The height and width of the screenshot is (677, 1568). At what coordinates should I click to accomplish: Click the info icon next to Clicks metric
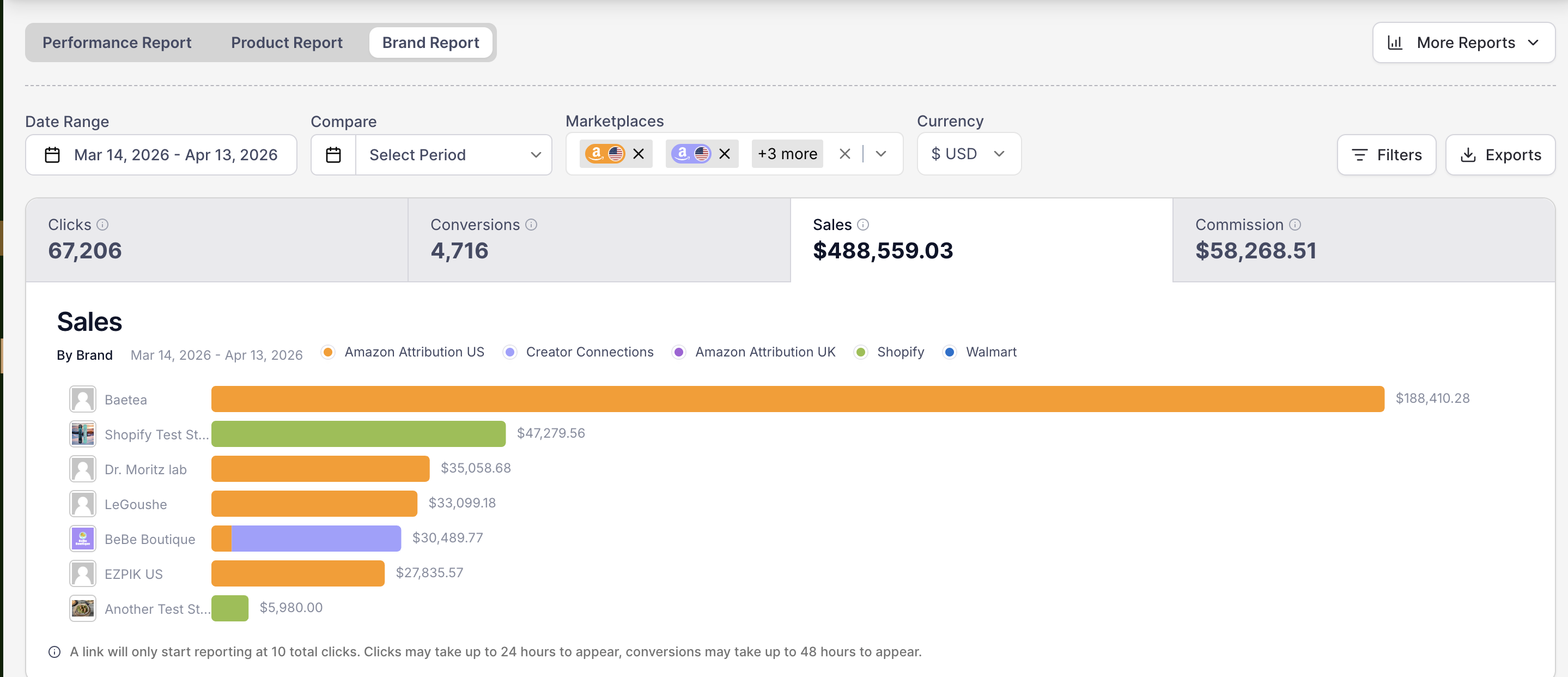coord(102,225)
